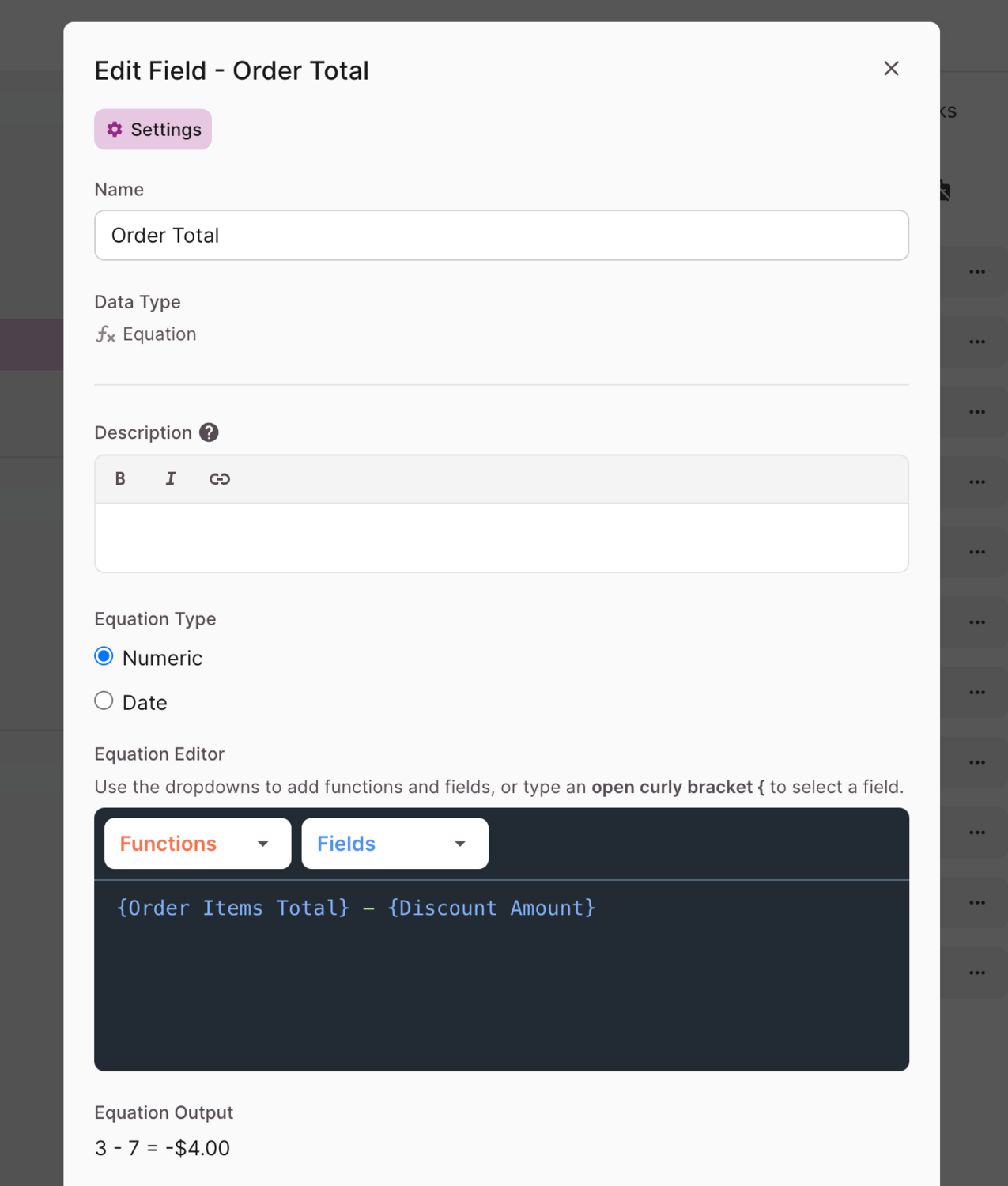The image size is (1008, 1186).
Task: Select the Italic formatting icon
Action: tap(170, 478)
